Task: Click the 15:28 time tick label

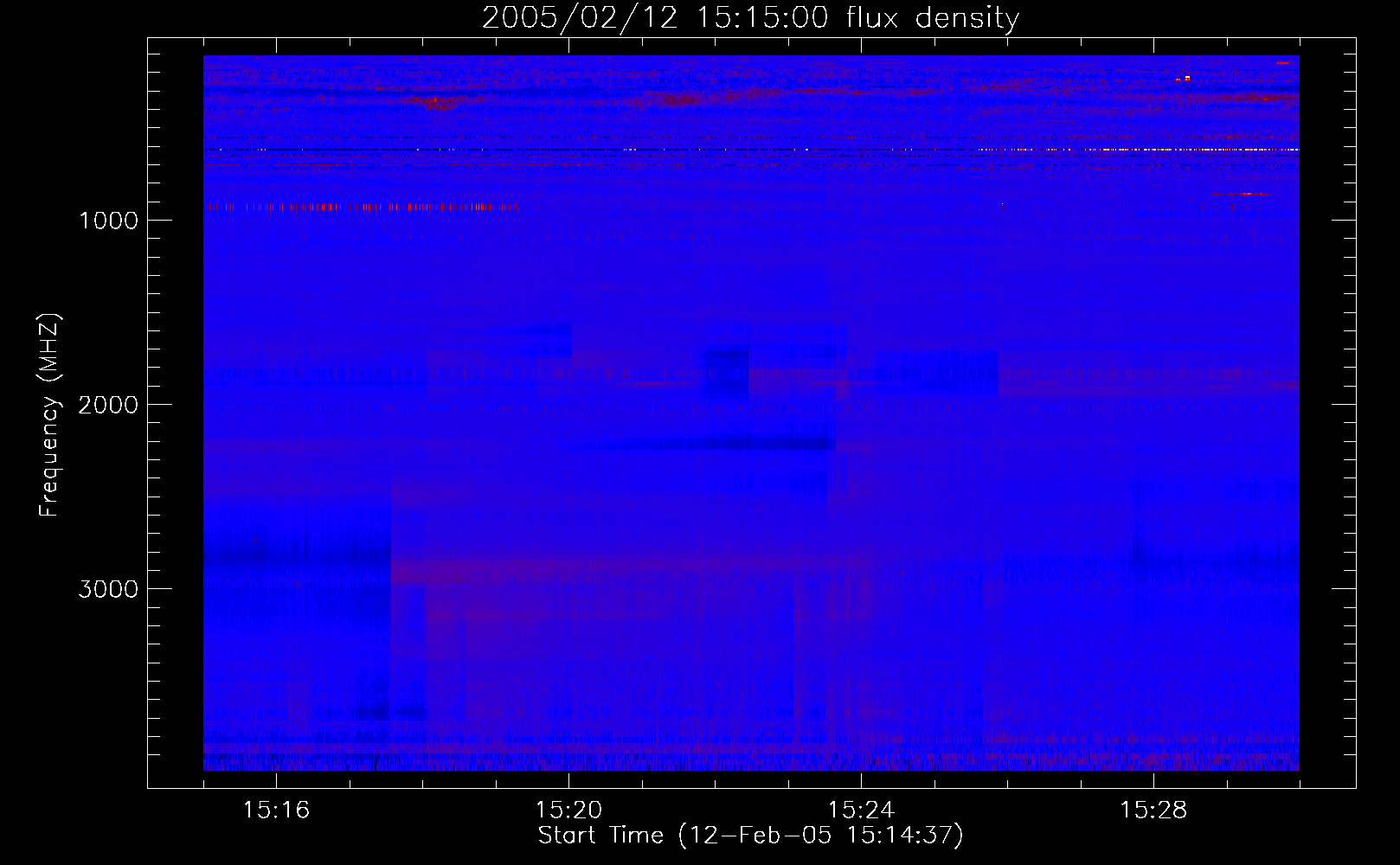Action: click(x=1153, y=811)
